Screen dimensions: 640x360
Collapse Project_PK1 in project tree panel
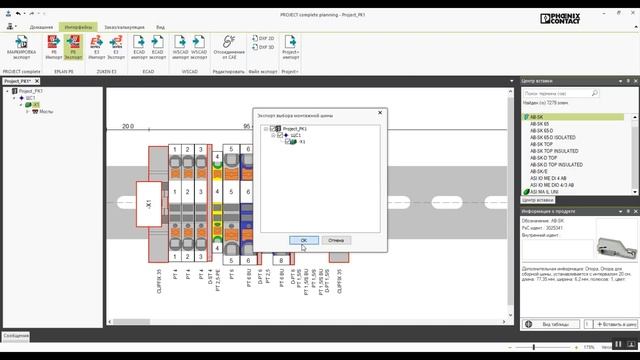[7, 91]
